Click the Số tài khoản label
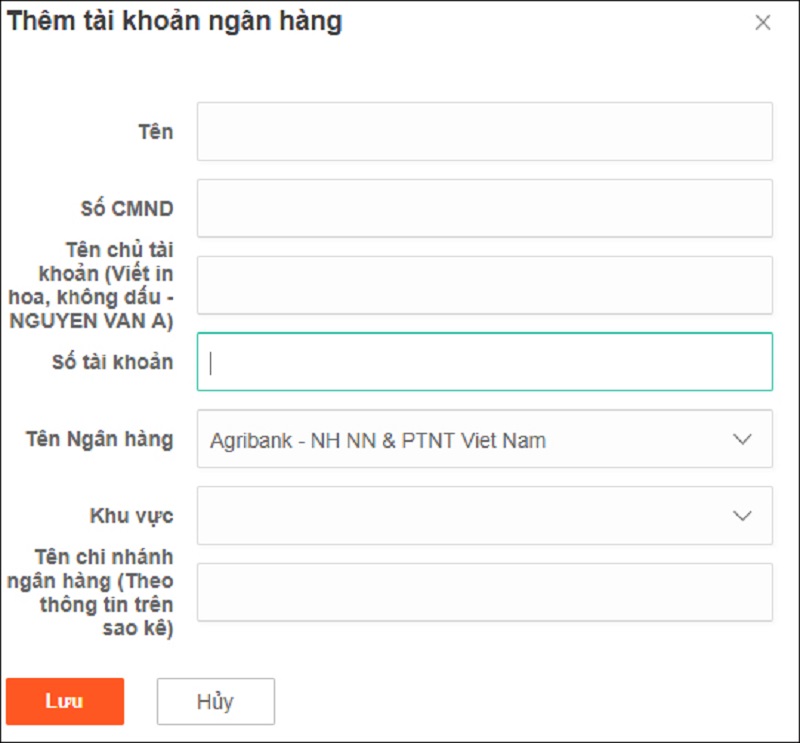Screen dimensions: 800x743 112,362
